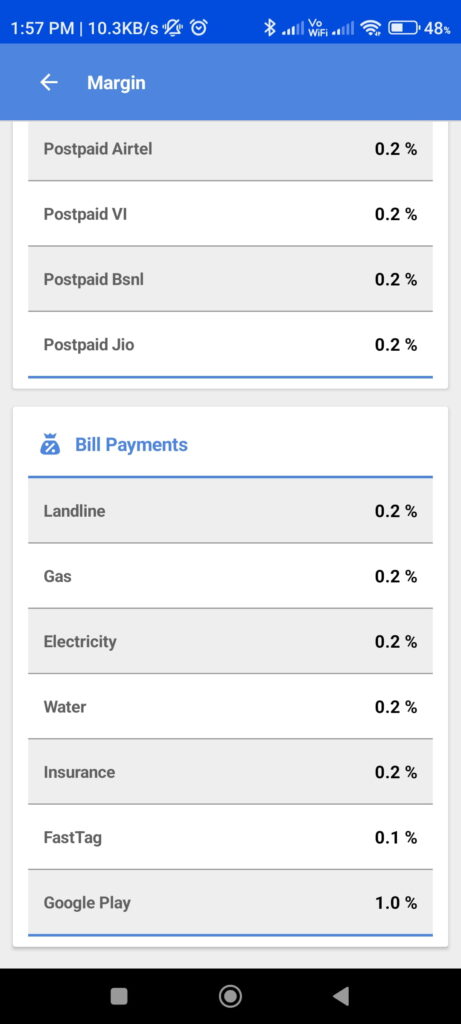The height and width of the screenshot is (1024, 461).
Task: Tap the Android back triangle button
Action: pyautogui.click(x=340, y=996)
